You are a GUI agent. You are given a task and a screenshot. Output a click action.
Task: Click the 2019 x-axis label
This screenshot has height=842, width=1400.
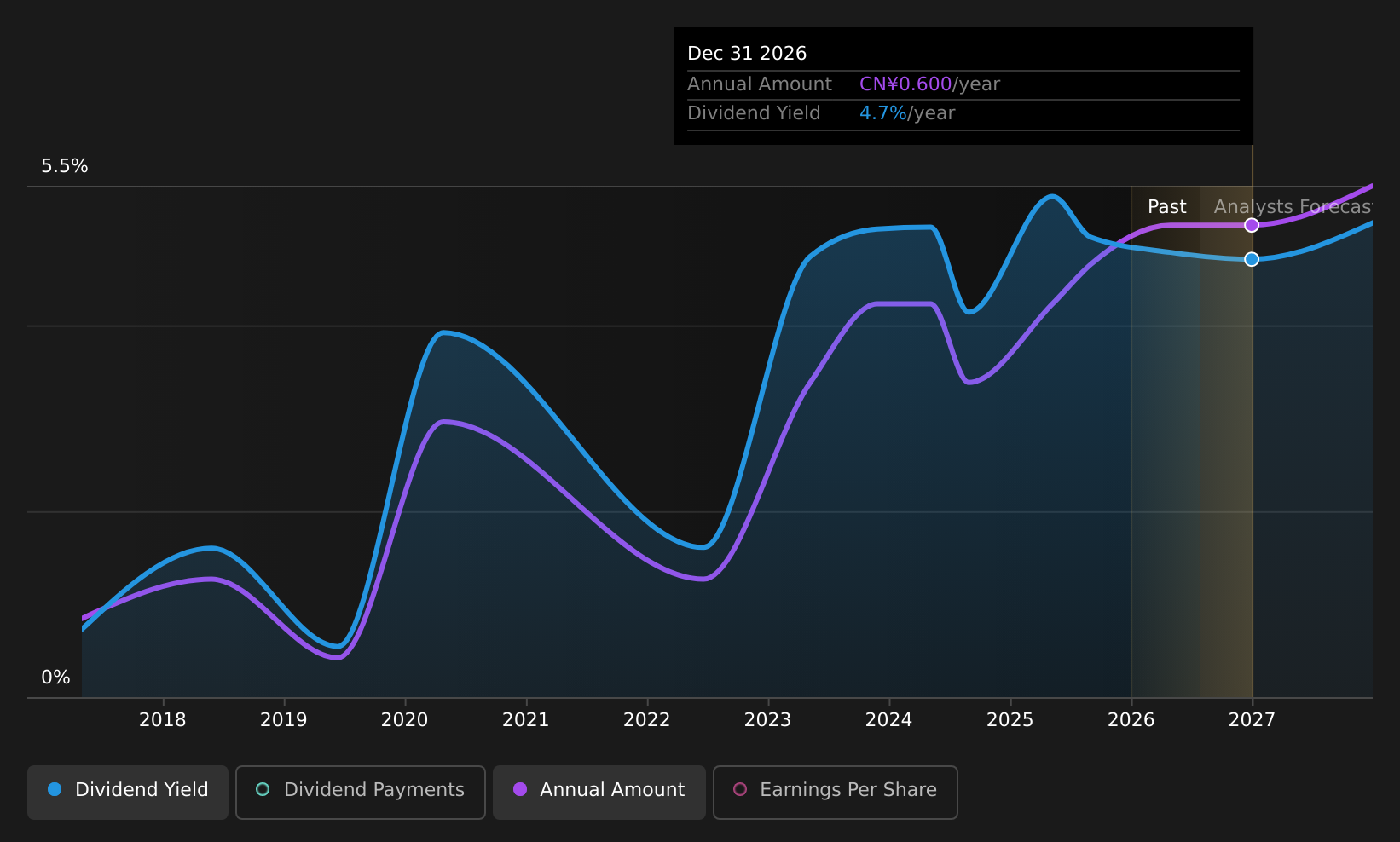[x=284, y=720]
